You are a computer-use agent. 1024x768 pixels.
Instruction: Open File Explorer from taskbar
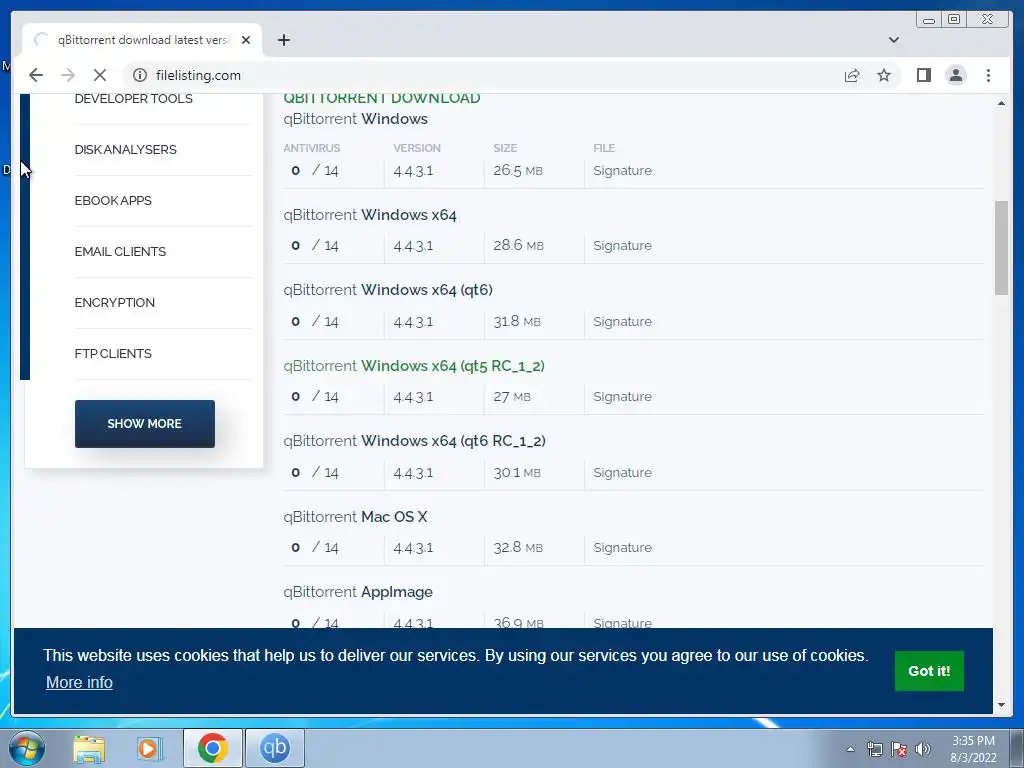click(89, 748)
